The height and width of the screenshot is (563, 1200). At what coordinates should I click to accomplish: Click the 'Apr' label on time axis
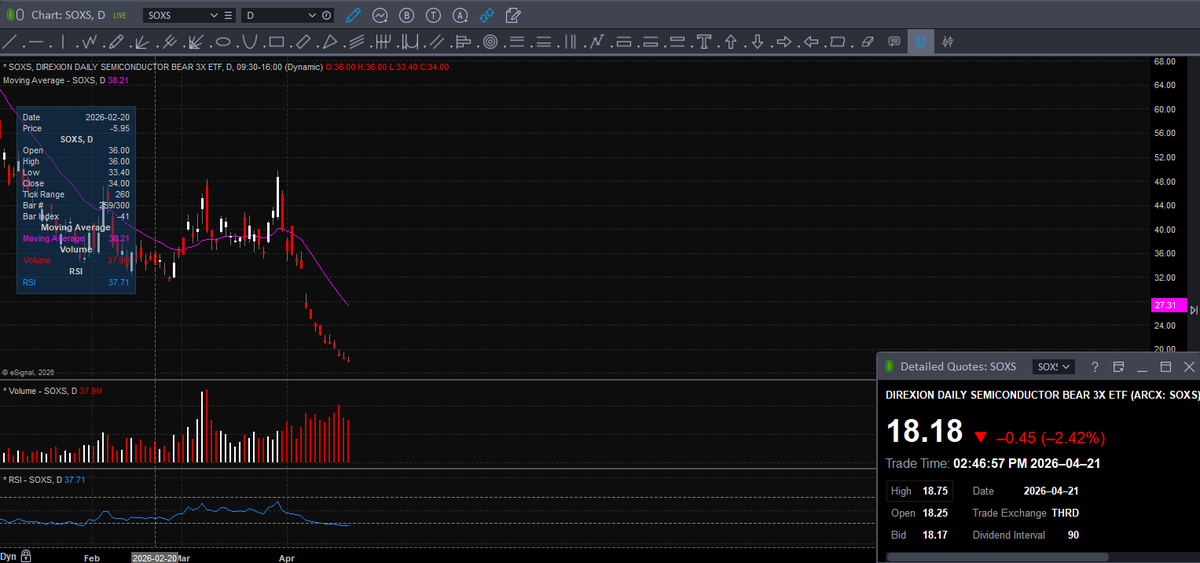point(288,557)
